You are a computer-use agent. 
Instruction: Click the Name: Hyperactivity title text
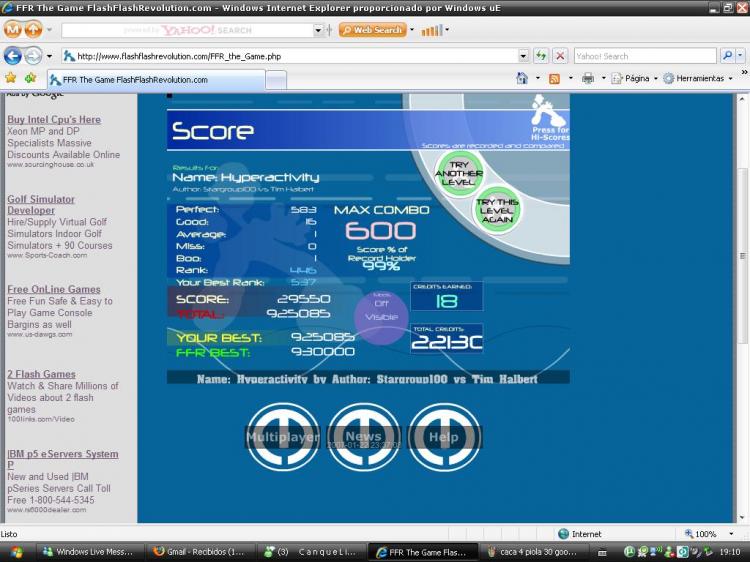click(x=245, y=177)
